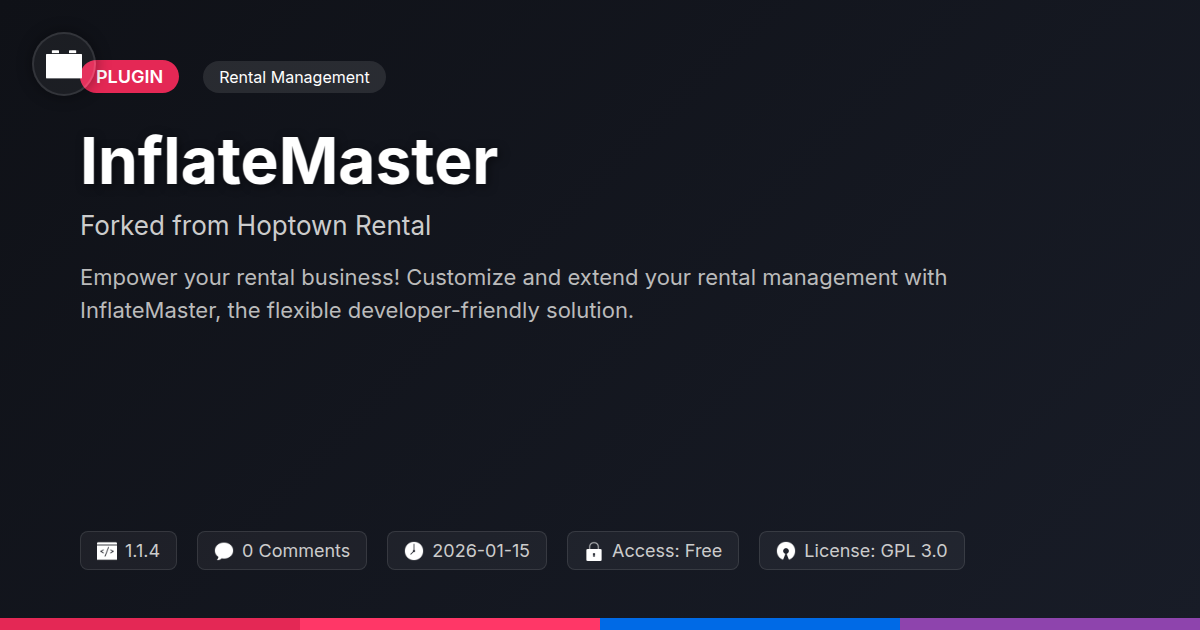Viewport: 1200px width, 630px height.
Task: Click the code version icon beside 1.1.4
Action: point(107,551)
